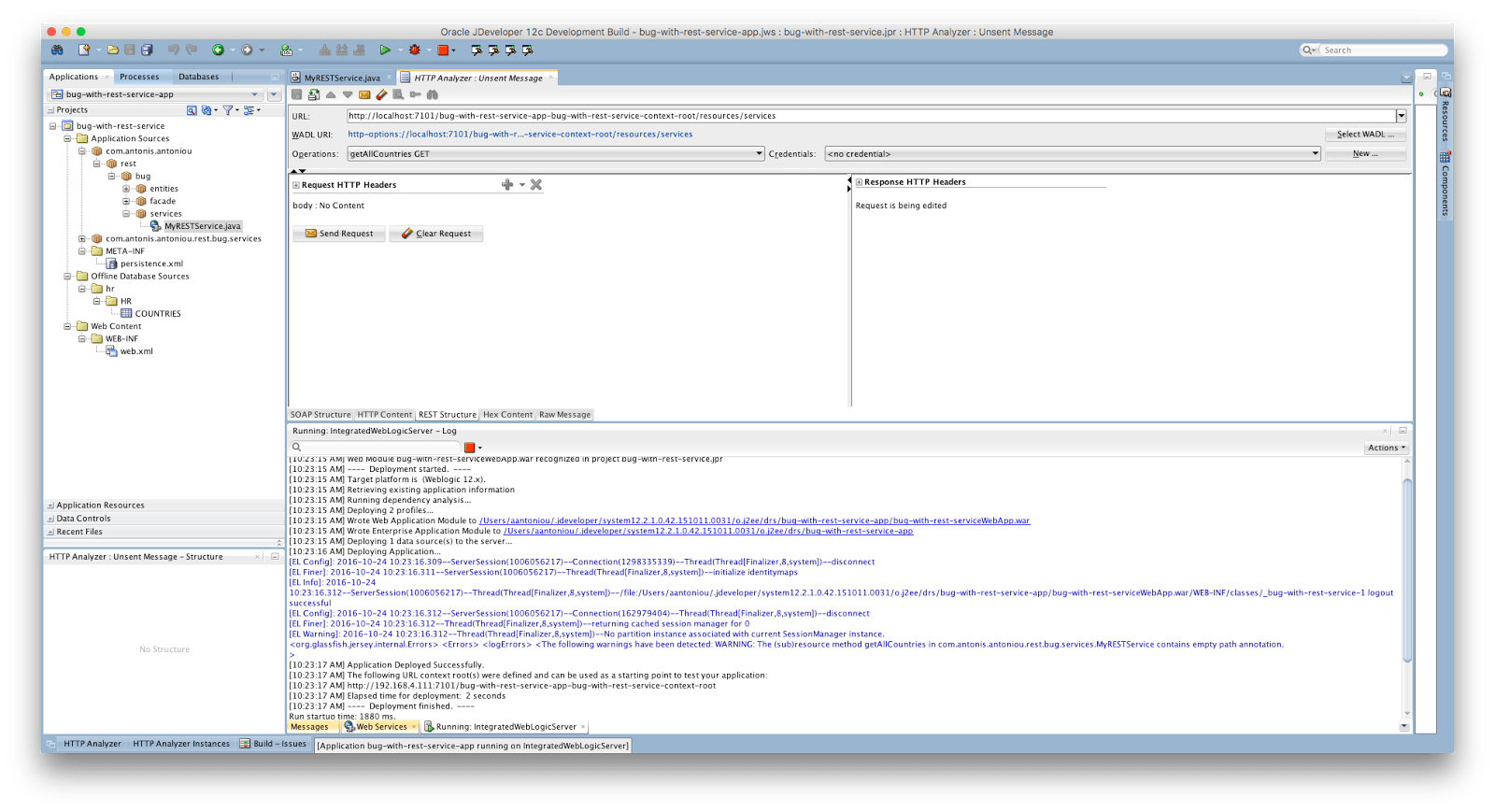Collapse the Web Content tree node
This screenshot has width=1495, height=812.
click(67, 326)
